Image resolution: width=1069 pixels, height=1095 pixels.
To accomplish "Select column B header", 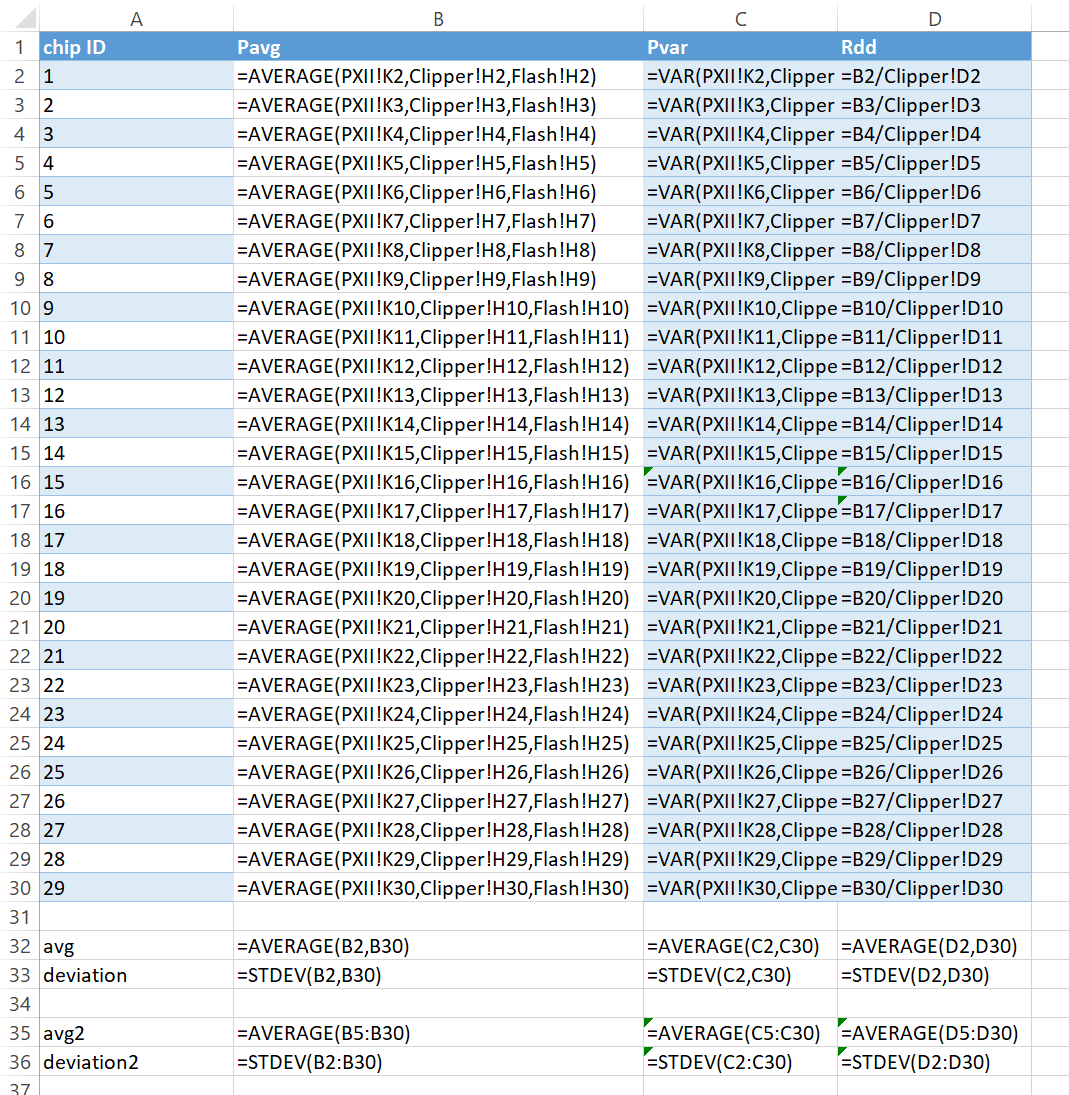I will pyautogui.click(x=437, y=17).
